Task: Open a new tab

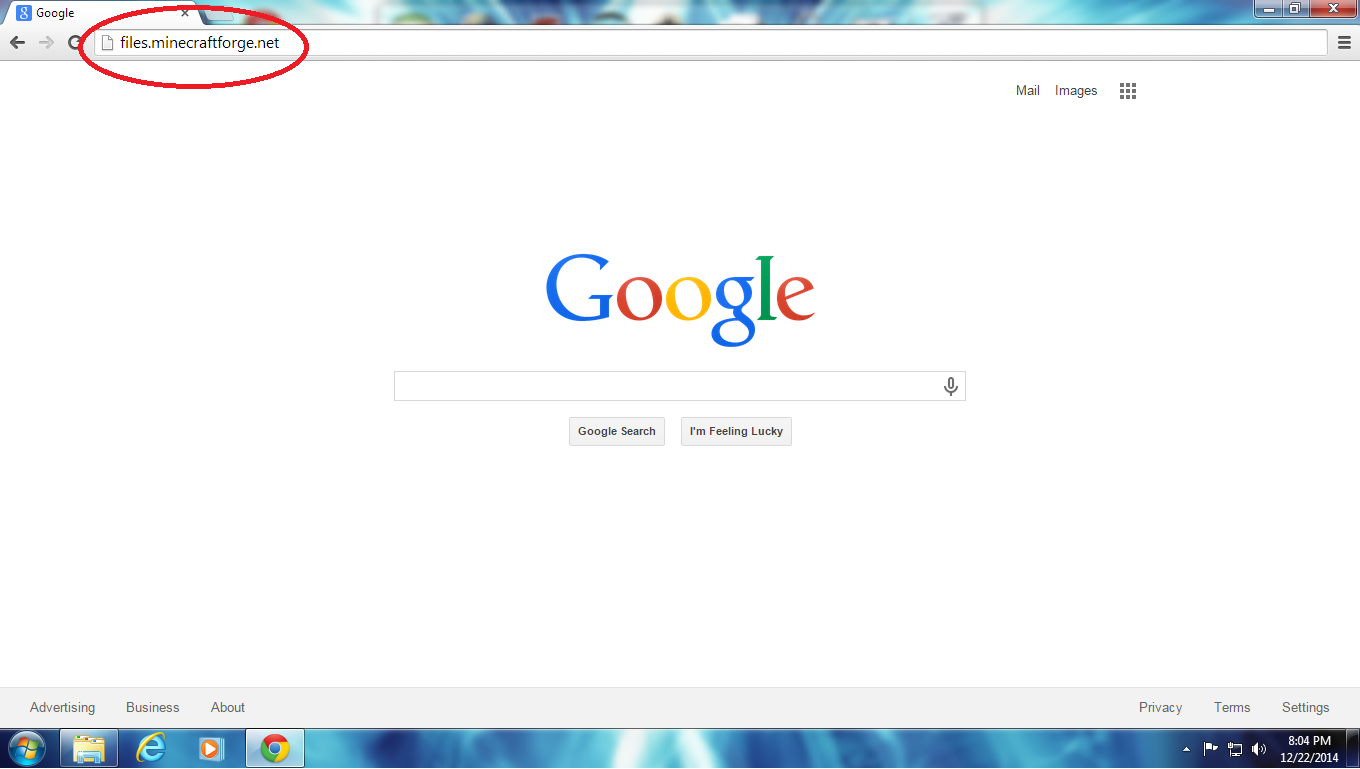Action: pos(220,13)
